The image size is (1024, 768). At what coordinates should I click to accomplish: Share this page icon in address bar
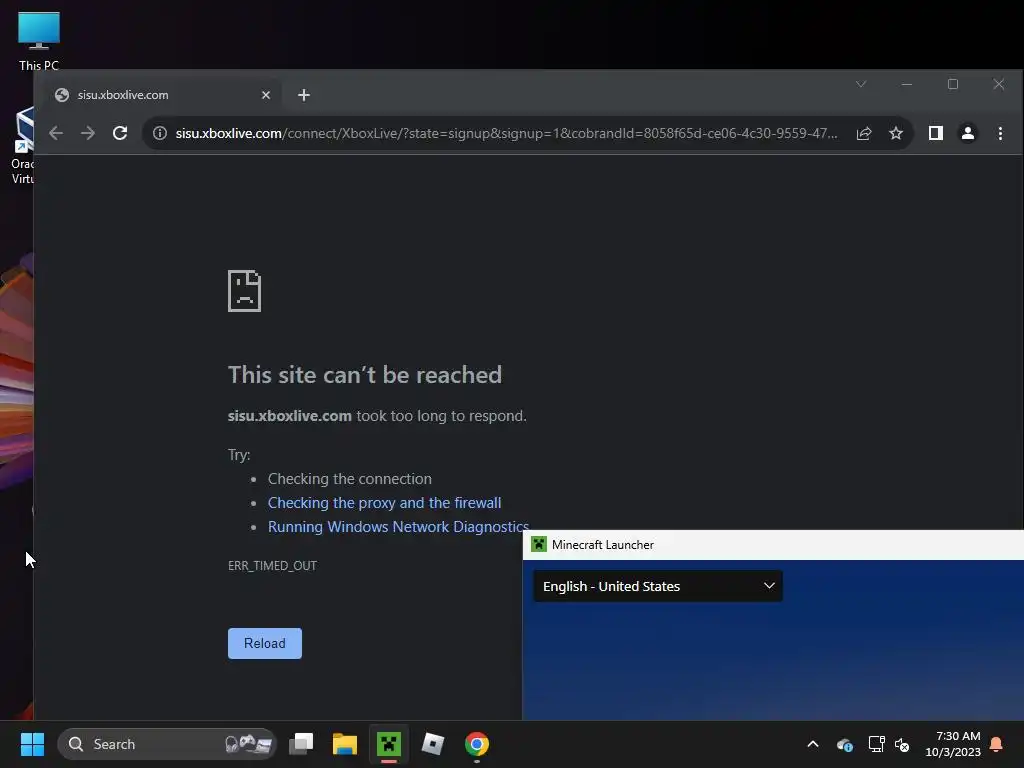point(864,133)
